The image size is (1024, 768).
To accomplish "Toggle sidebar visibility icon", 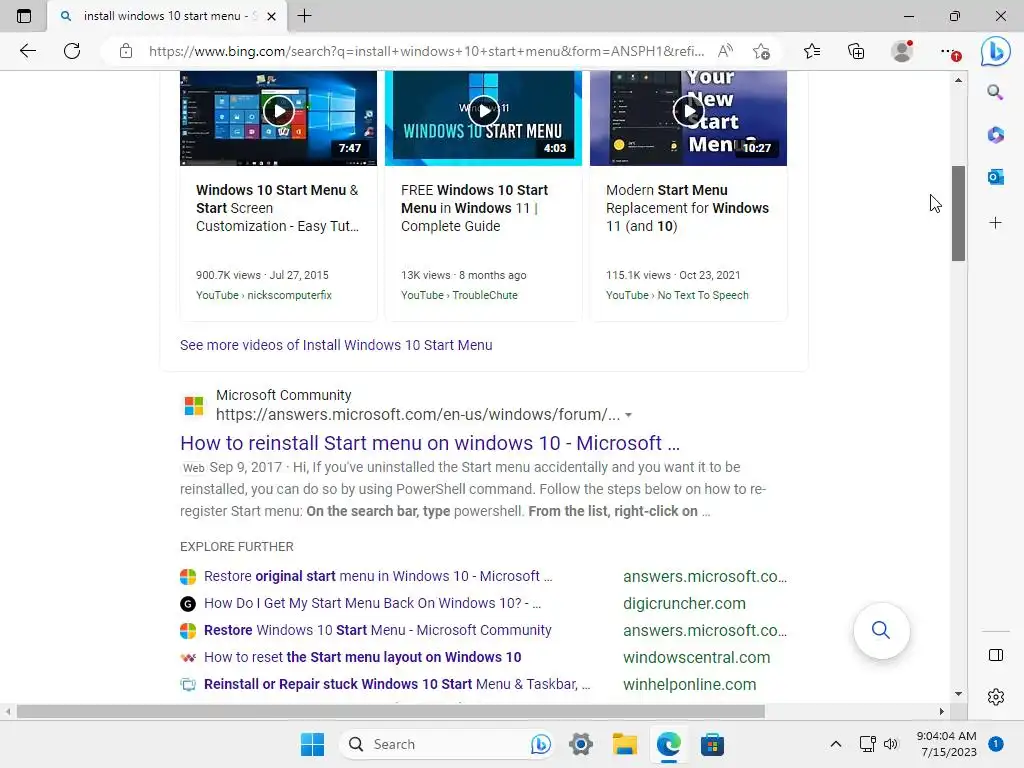I will tap(996, 655).
